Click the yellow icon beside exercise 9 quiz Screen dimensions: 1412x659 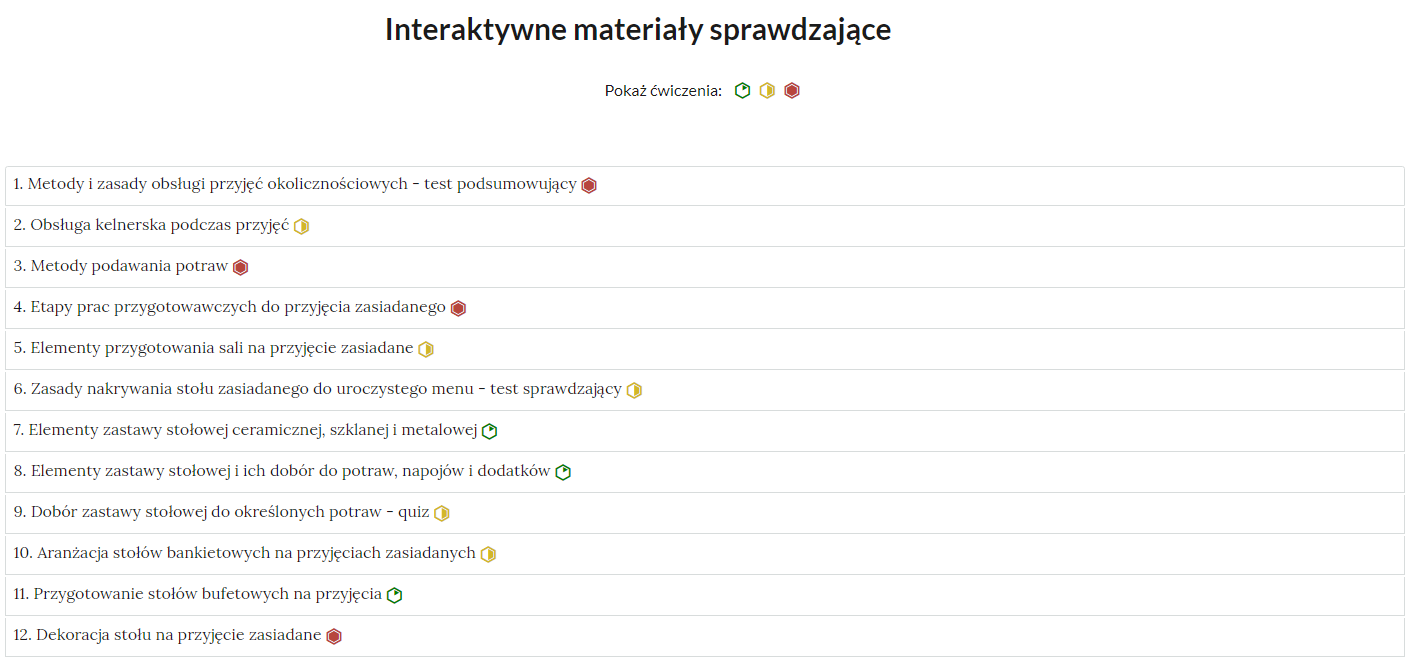pos(442,512)
